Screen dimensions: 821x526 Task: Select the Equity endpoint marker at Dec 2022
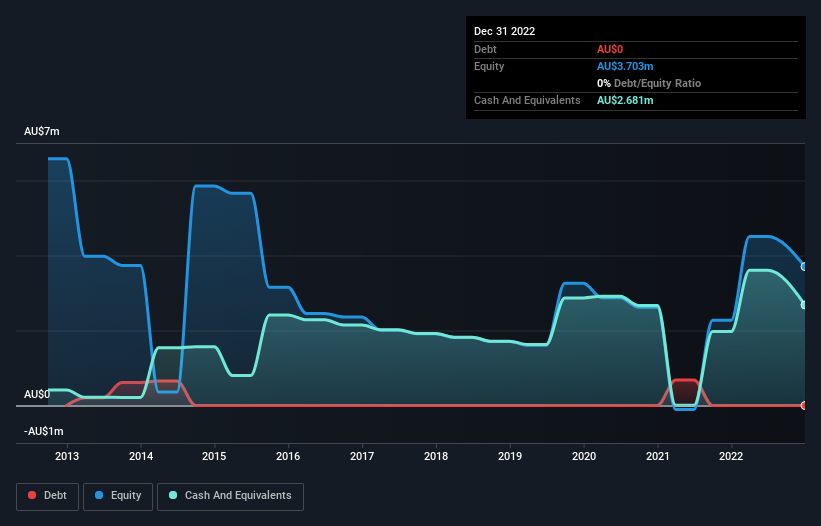click(804, 266)
